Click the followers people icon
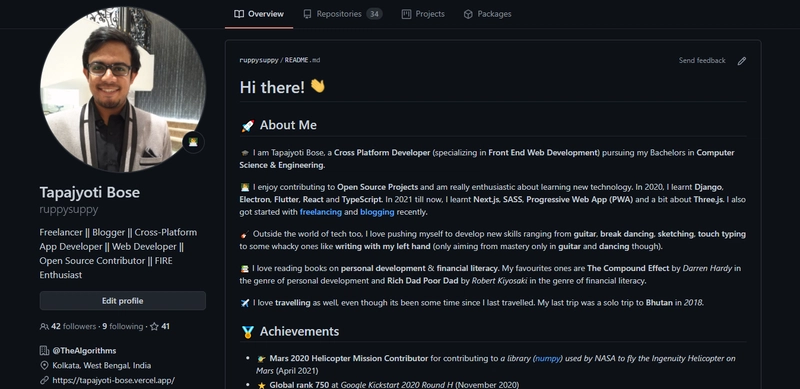800x389 pixels. (44, 326)
